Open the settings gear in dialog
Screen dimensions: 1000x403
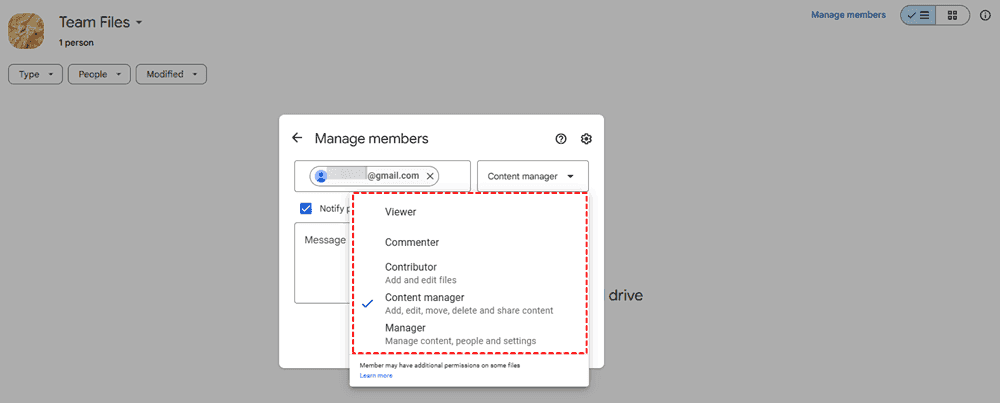click(x=587, y=139)
